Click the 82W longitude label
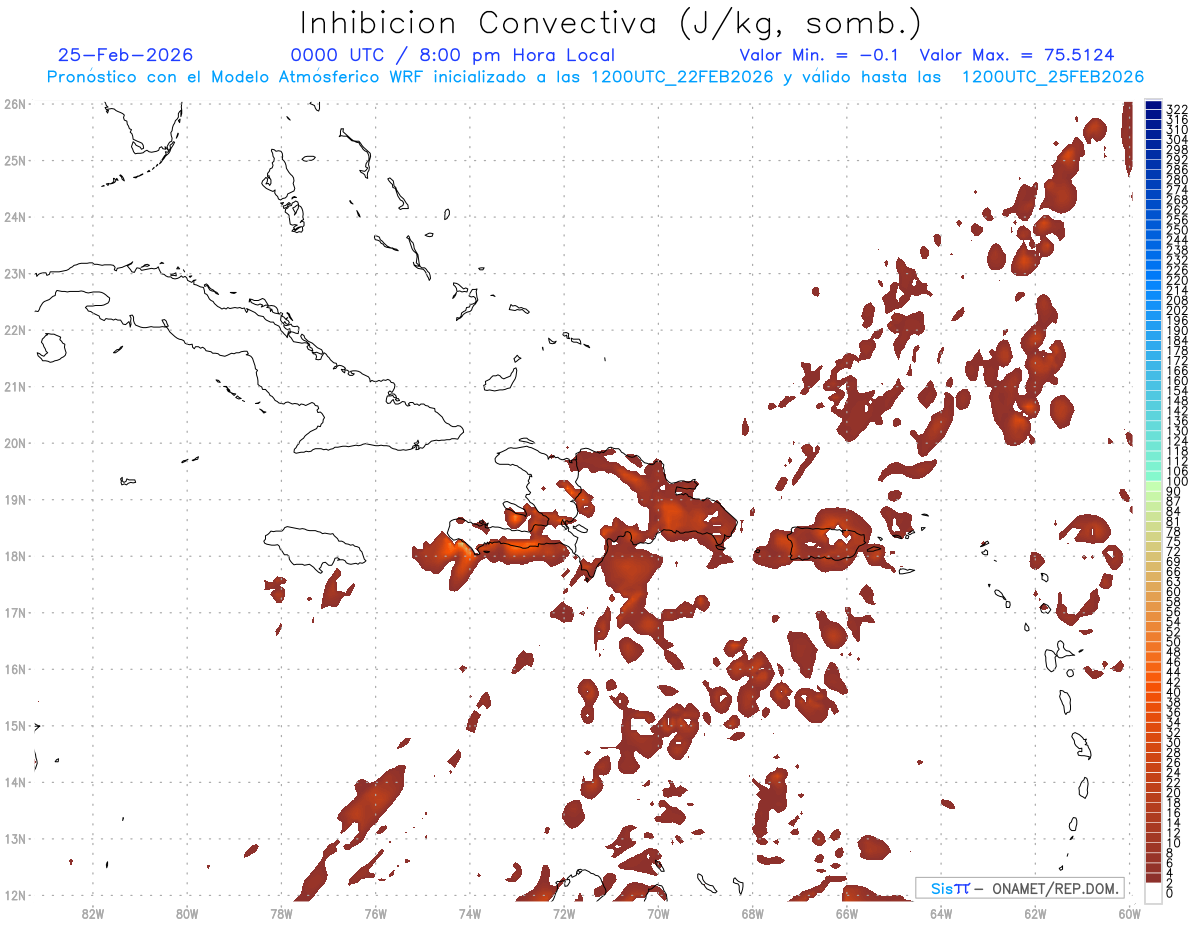This screenshot has height=927, width=1200. point(92,913)
